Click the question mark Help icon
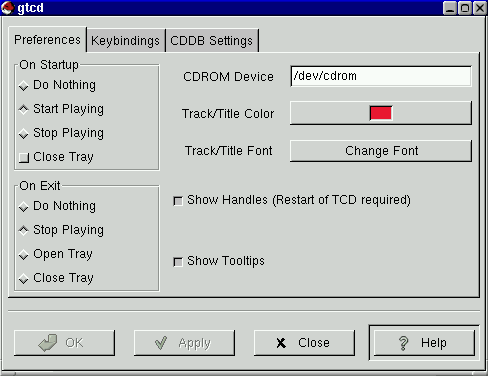This screenshot has width=488, height=376. (x=404, y=343)
